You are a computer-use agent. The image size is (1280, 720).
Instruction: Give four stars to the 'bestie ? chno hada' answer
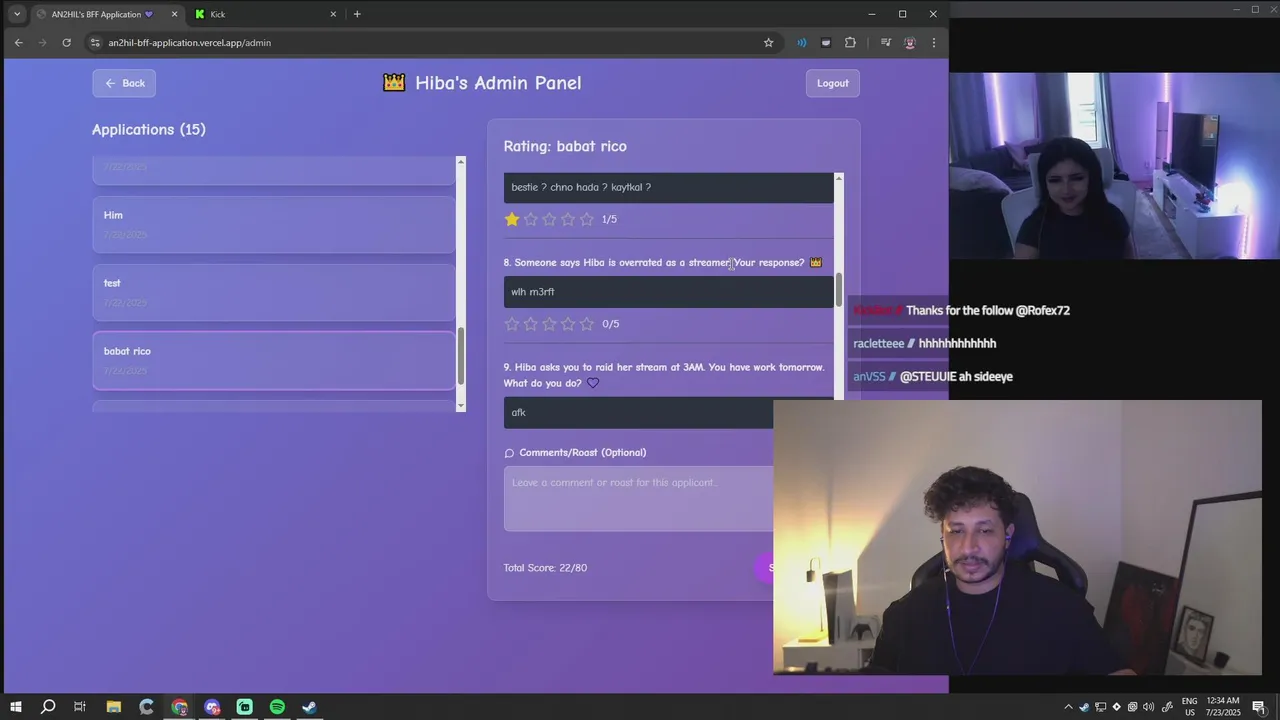point(568,219)
